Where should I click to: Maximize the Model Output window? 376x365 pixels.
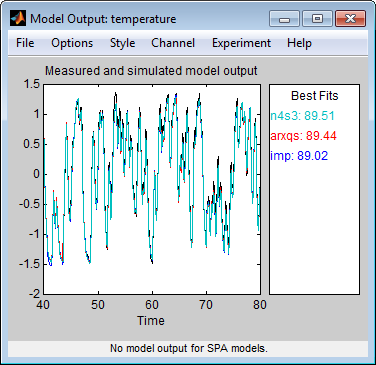[x=317, y=18]
